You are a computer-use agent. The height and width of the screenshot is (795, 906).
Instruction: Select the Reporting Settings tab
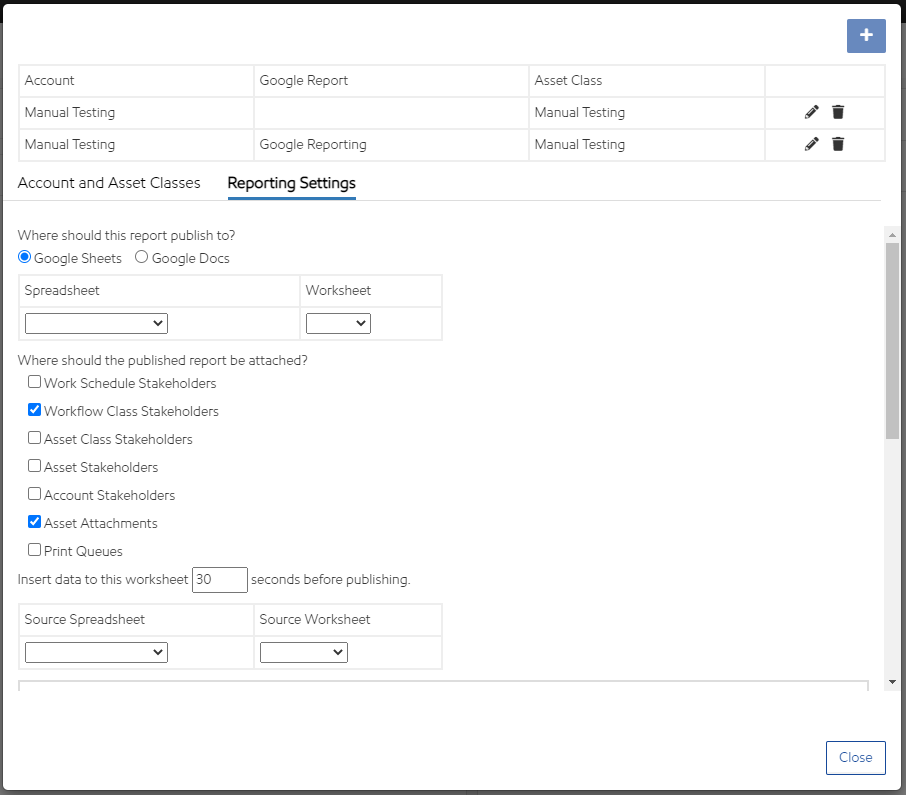(291, 183)
